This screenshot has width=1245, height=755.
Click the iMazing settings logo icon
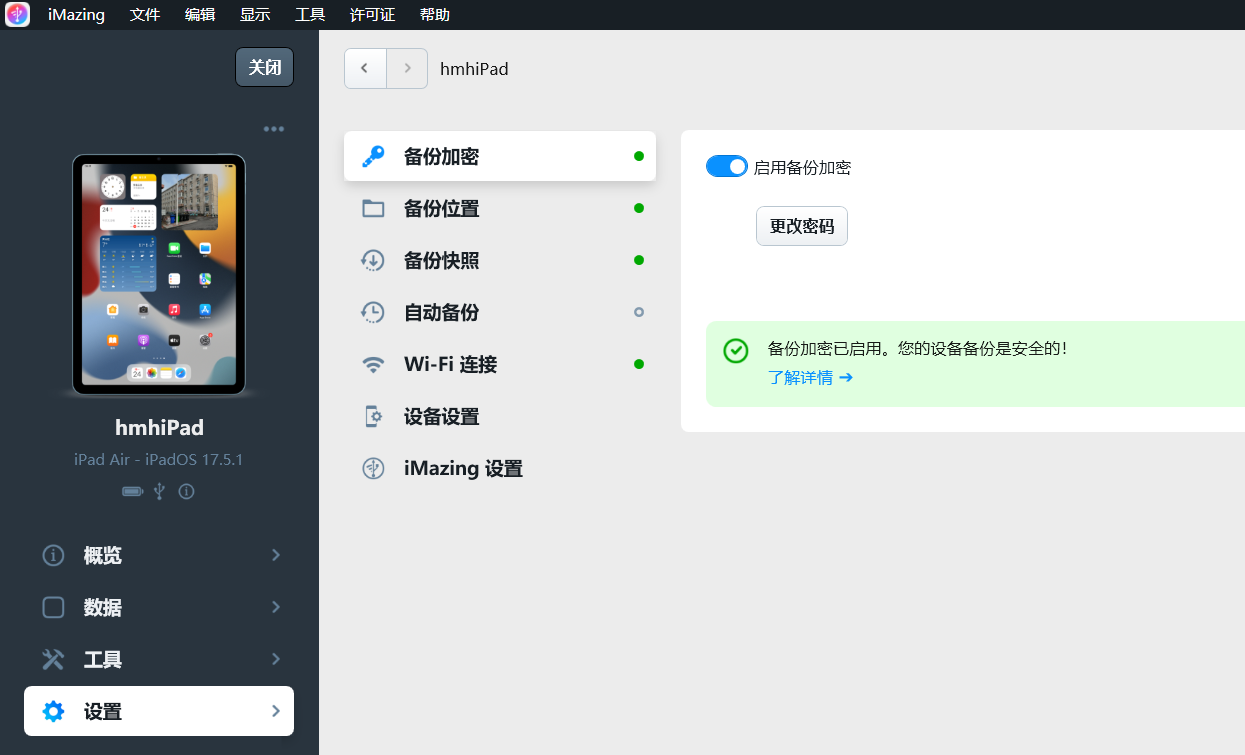[x=373, y=468]
